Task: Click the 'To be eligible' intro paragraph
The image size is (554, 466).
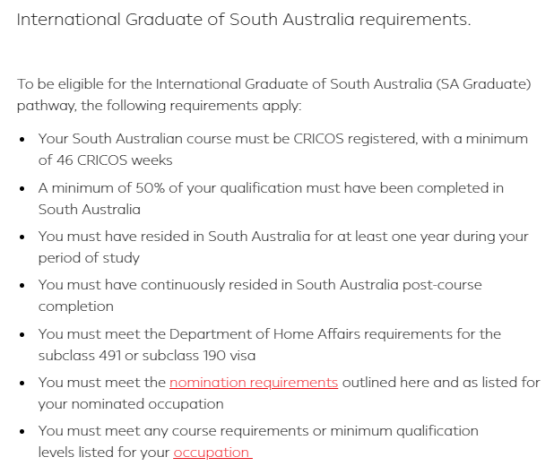Action: click(x=274, y=95)
